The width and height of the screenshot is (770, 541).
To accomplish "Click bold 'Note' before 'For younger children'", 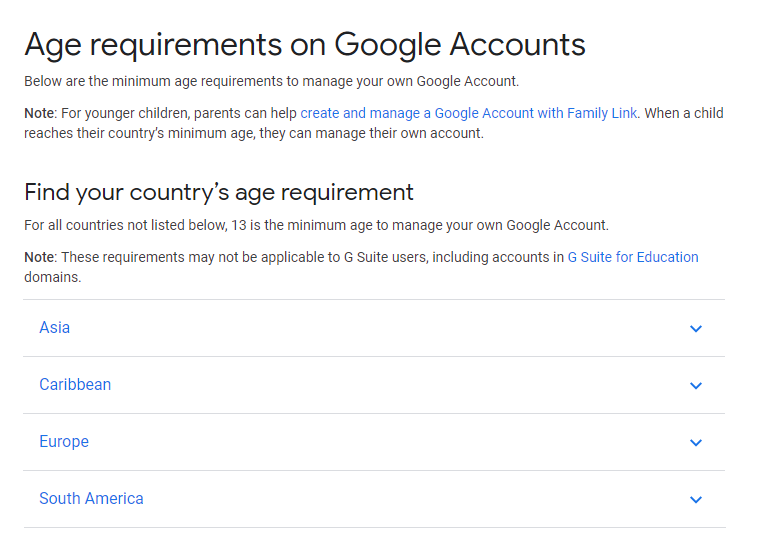I will click(39, 113).
